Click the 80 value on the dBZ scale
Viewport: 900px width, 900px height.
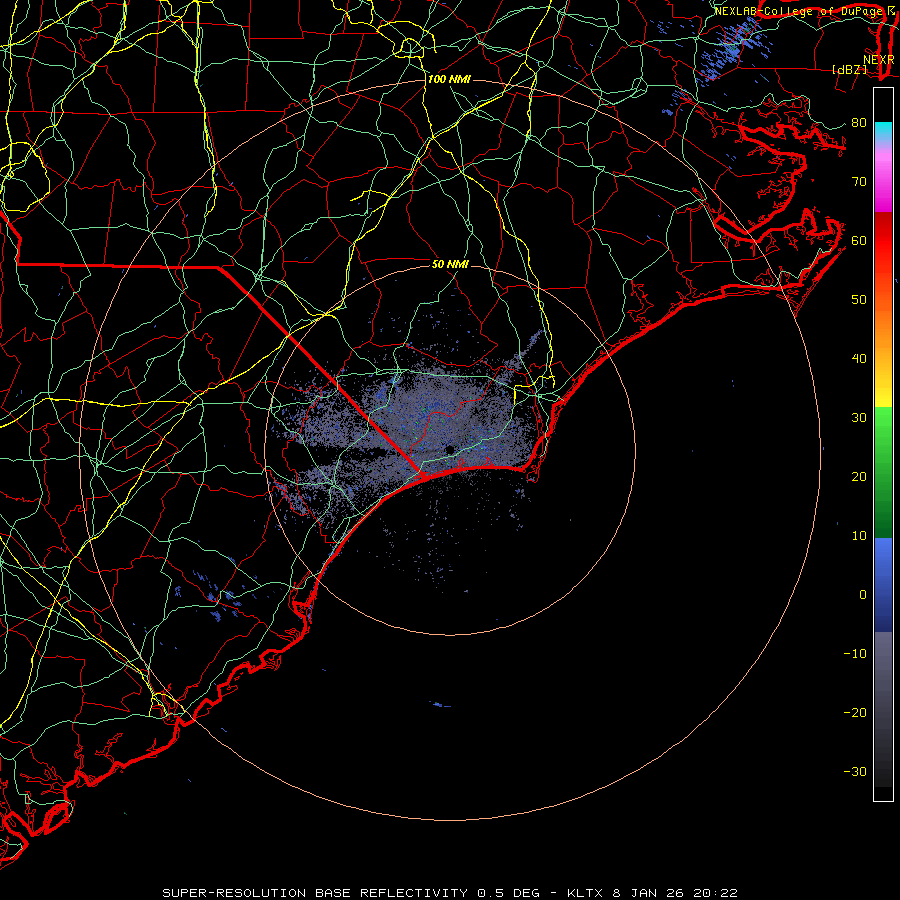pyautogui.click(x=859, y=122)
